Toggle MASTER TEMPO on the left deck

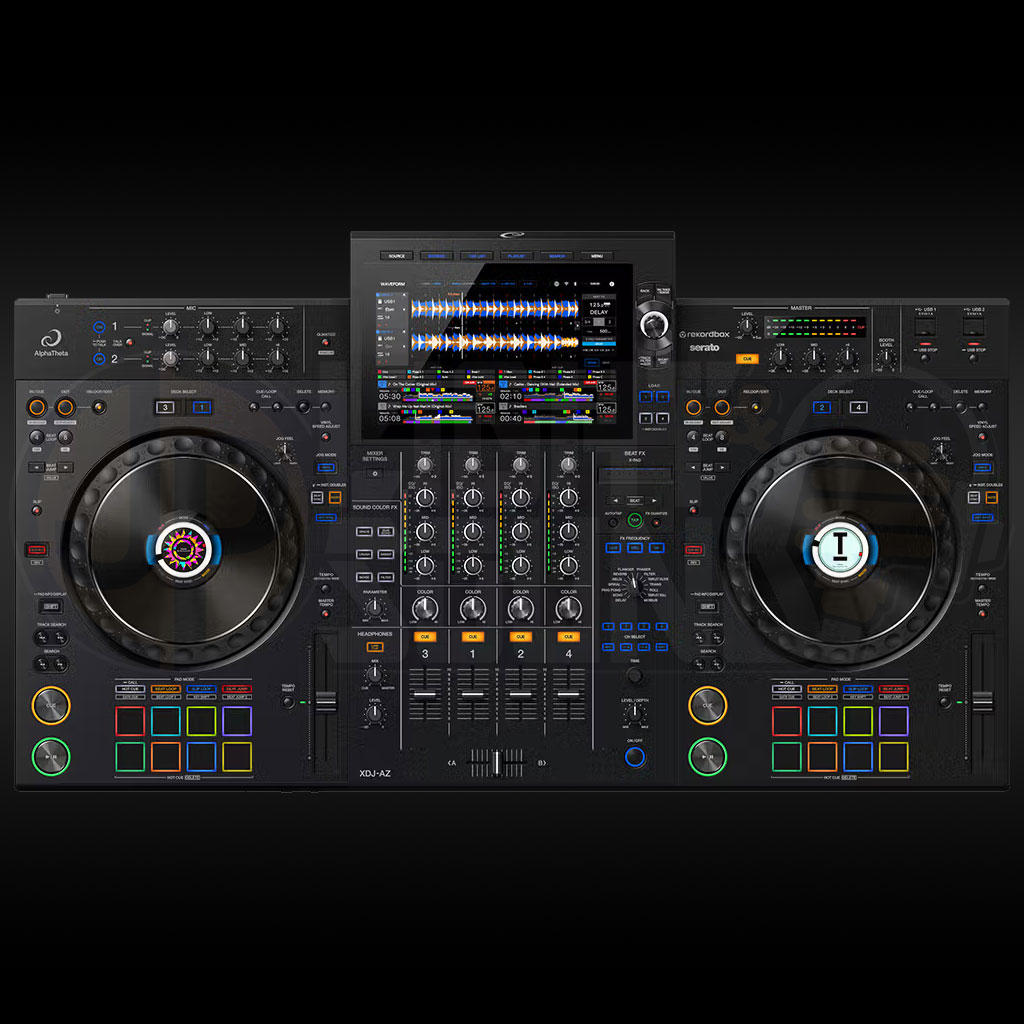tap(325, 613)
